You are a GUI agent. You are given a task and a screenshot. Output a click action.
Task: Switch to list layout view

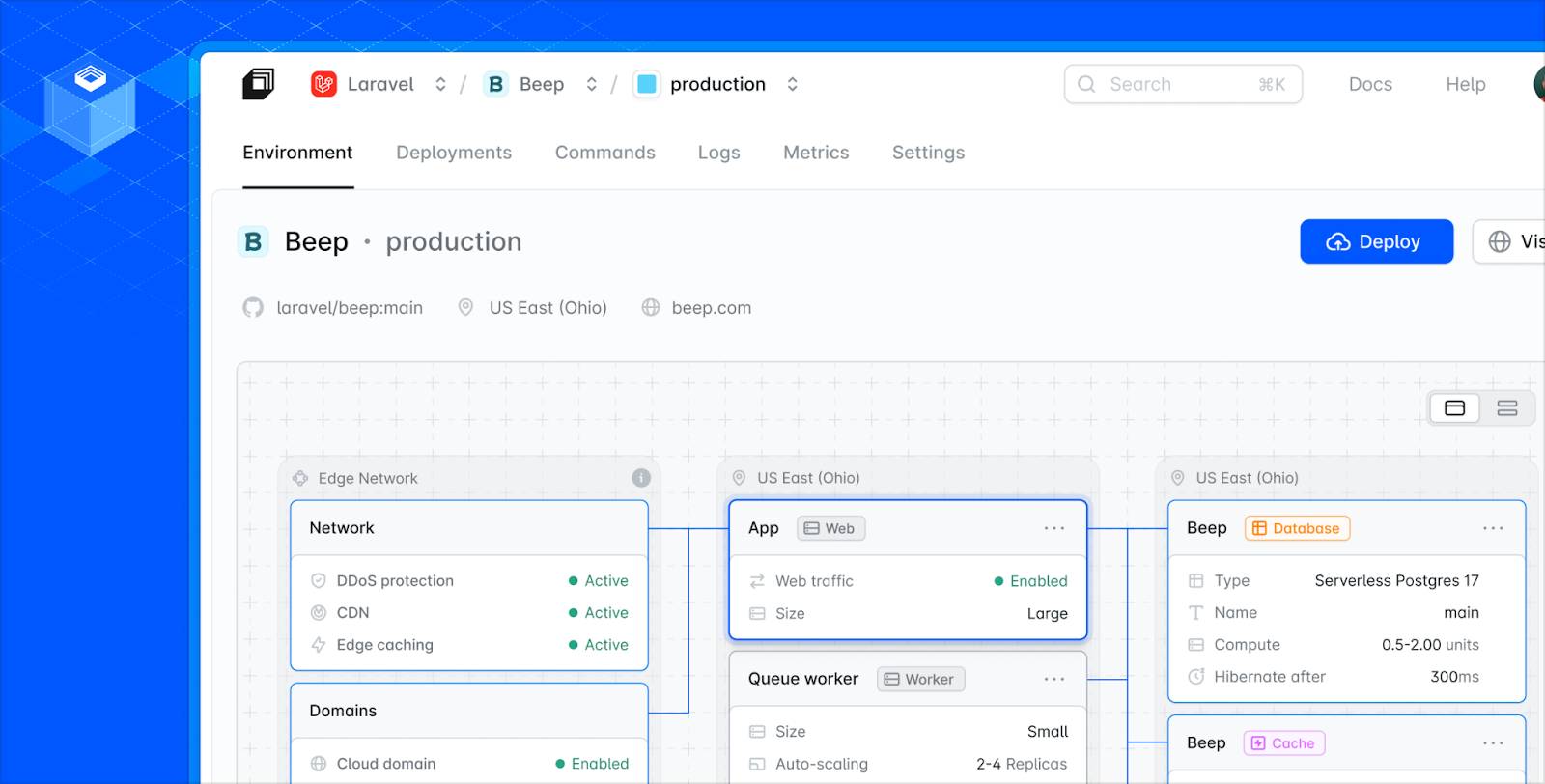click(x=1506, y=408)
